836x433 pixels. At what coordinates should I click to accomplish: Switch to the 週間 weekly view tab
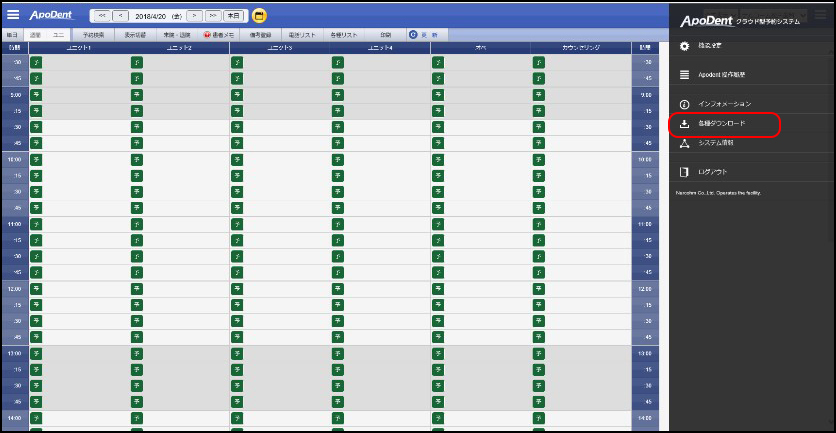pos(36,34)
